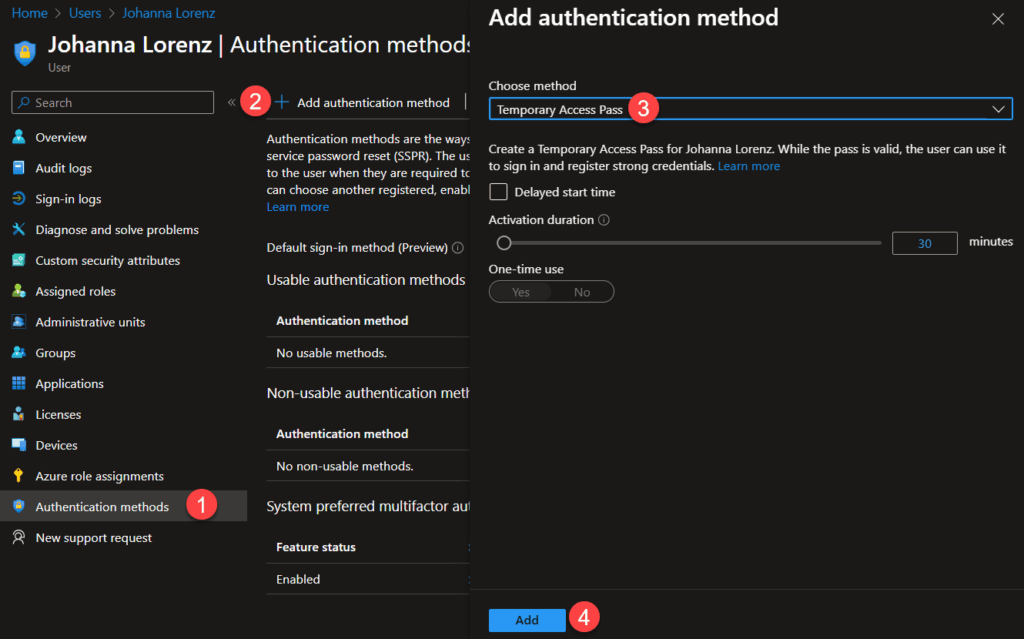1024x639 pixels.
Task: Click the Groups icon
Action: (18, 353)
